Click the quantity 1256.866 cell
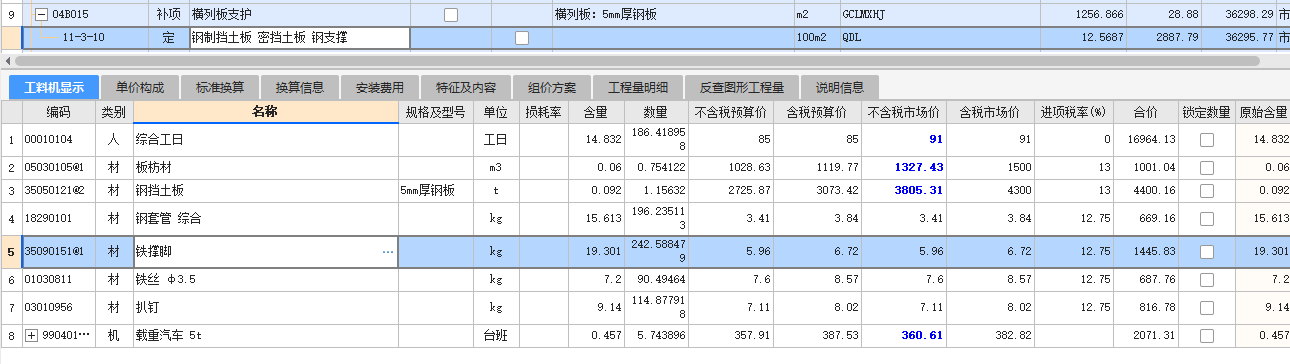Screen dimensions: 1290x364 (x=1084, y=15)
